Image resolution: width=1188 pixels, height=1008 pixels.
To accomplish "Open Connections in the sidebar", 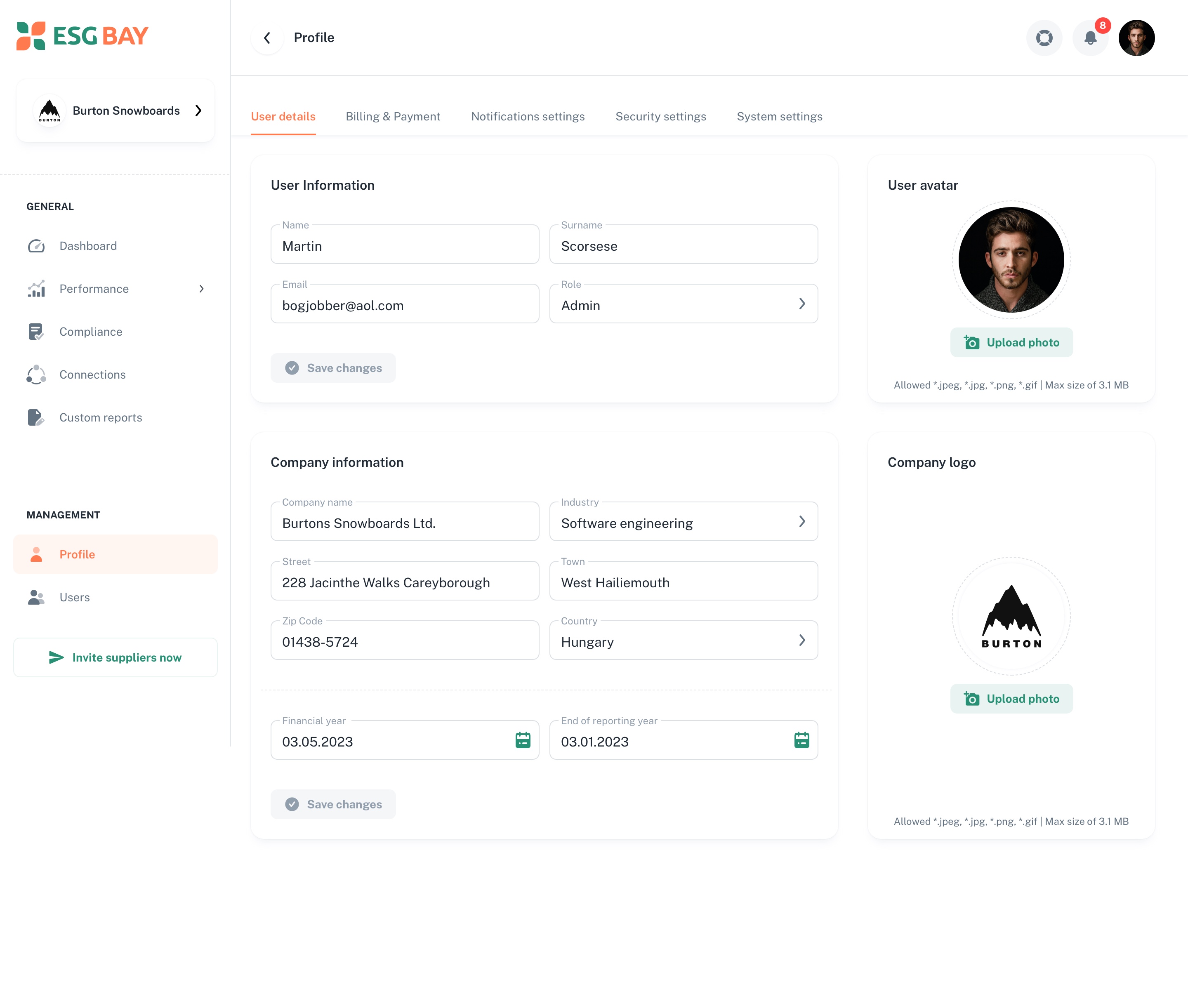I will pyautogui.click(x=115, y=375).
